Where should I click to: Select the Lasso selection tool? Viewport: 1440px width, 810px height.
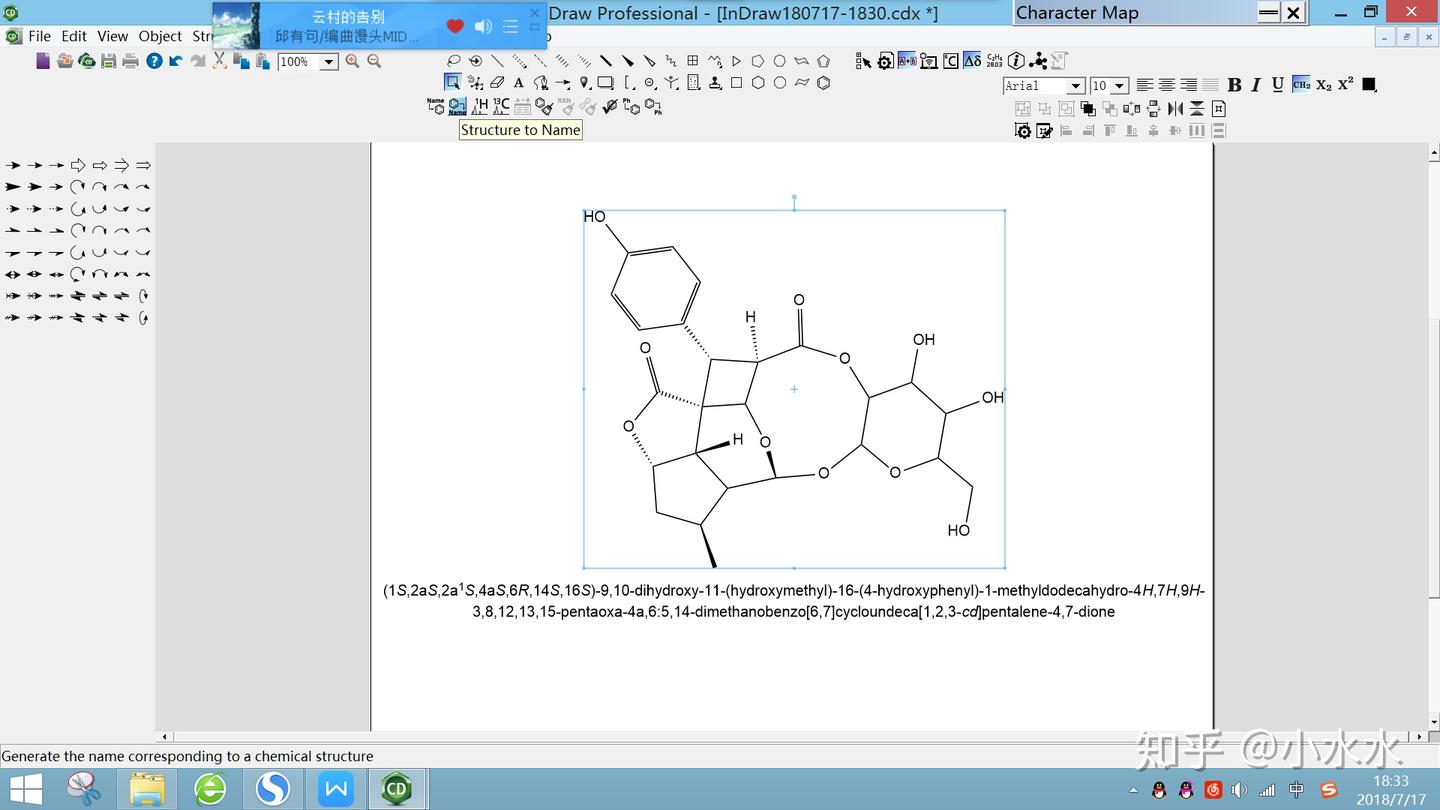(x=453, y=61)
